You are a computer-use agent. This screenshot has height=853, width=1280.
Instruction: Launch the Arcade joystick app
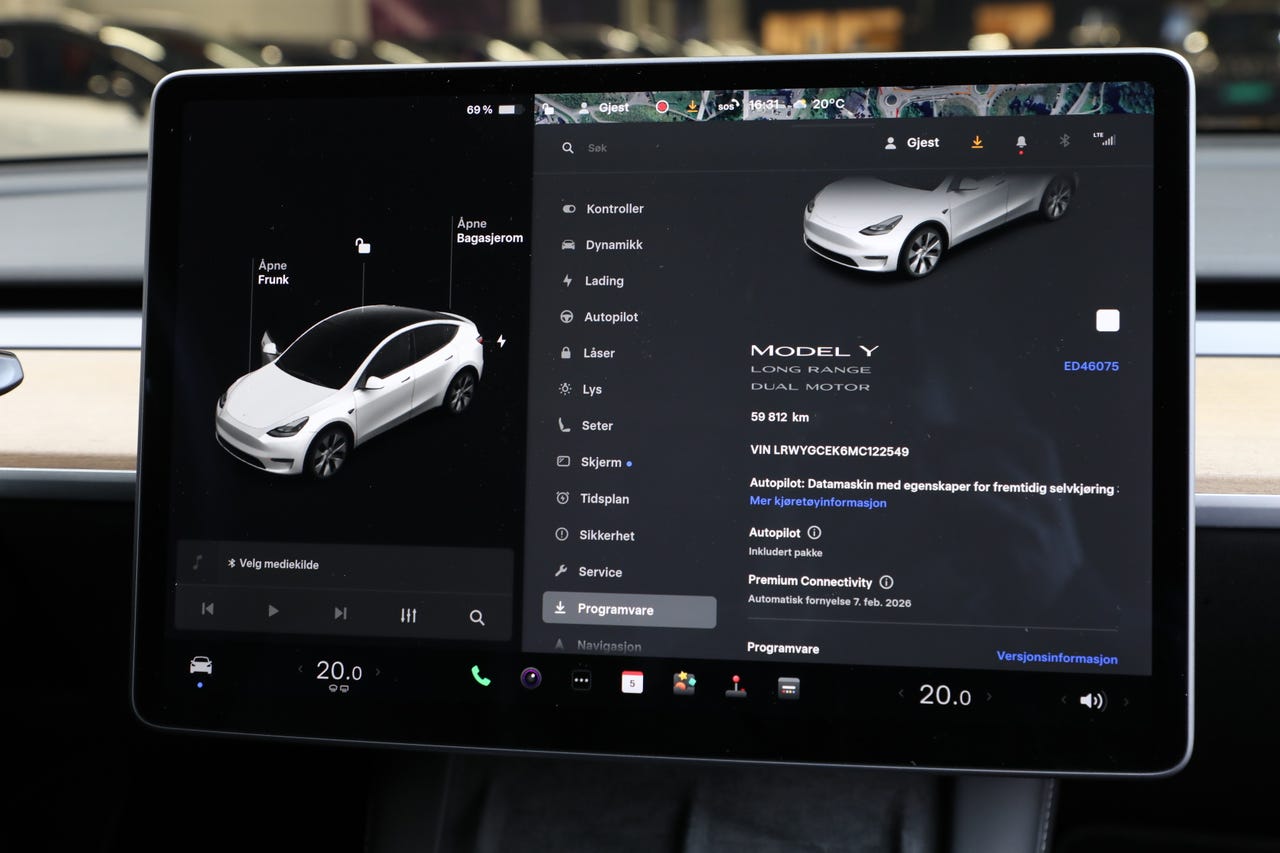pyautogui.click(x=736, y=686)
